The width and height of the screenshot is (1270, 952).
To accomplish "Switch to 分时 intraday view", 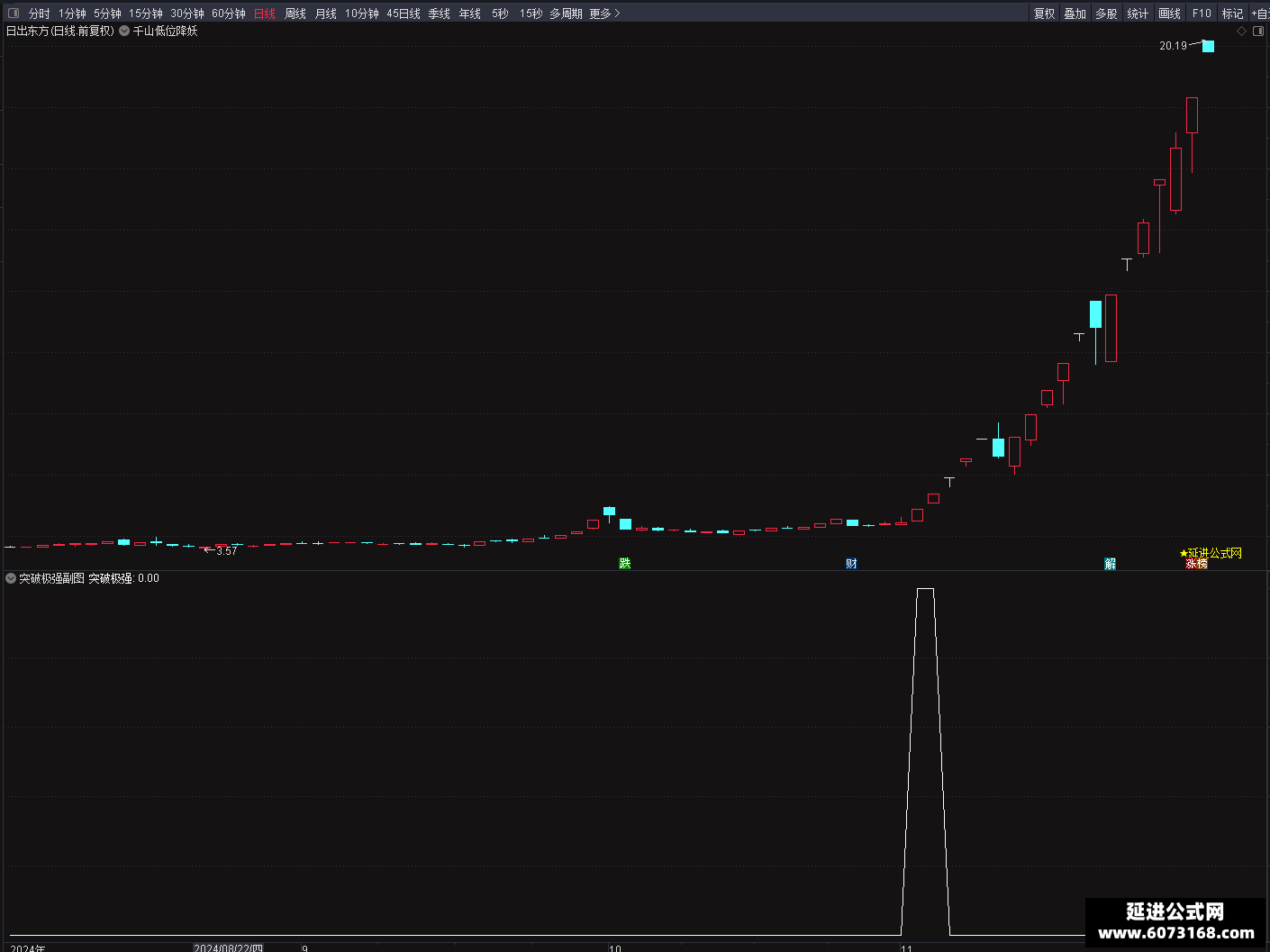I will tap(40, 14).
